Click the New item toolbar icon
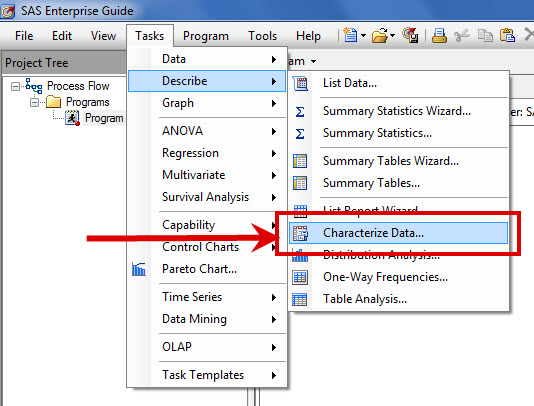 click(x=350, y=35)
